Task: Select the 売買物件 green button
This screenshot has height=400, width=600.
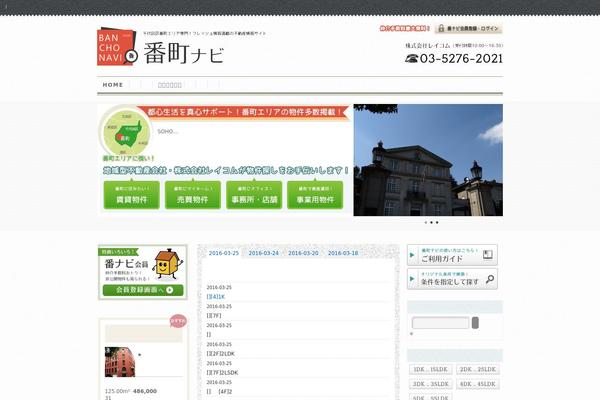Action: pos(193,195)
